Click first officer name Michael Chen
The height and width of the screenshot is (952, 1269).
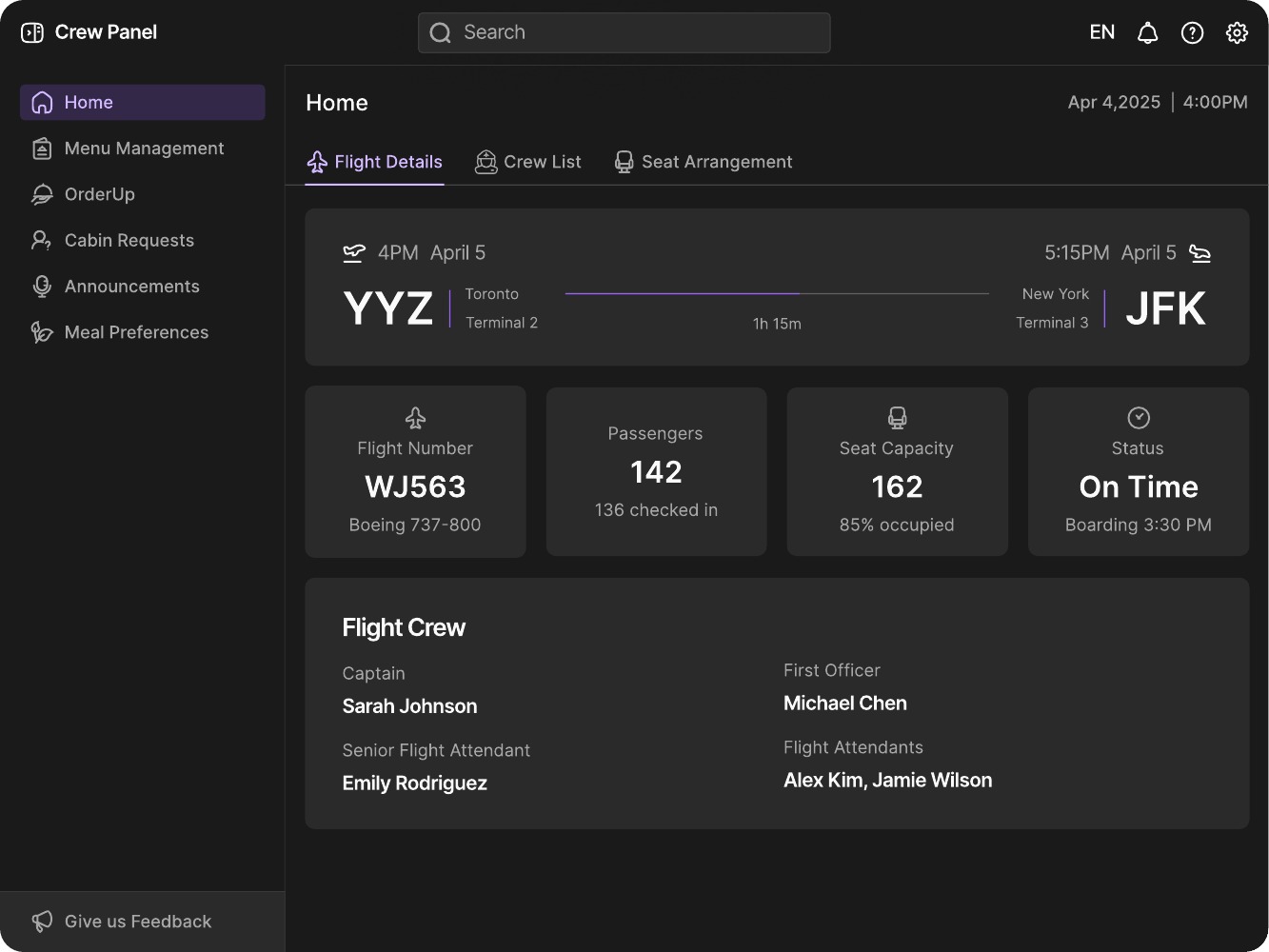point(845,704)
